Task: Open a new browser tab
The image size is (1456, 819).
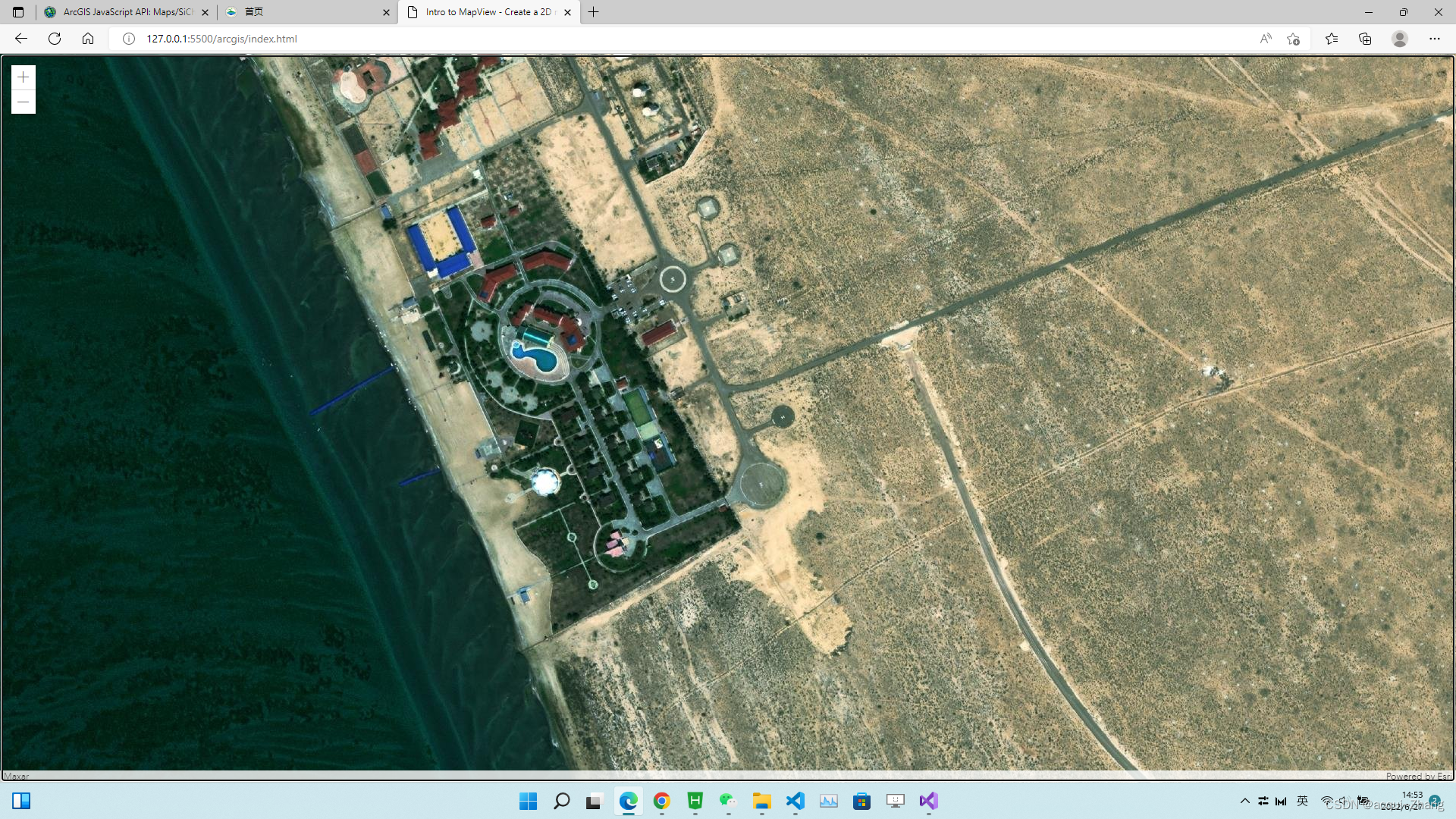Action: click(x=594, y=12)
